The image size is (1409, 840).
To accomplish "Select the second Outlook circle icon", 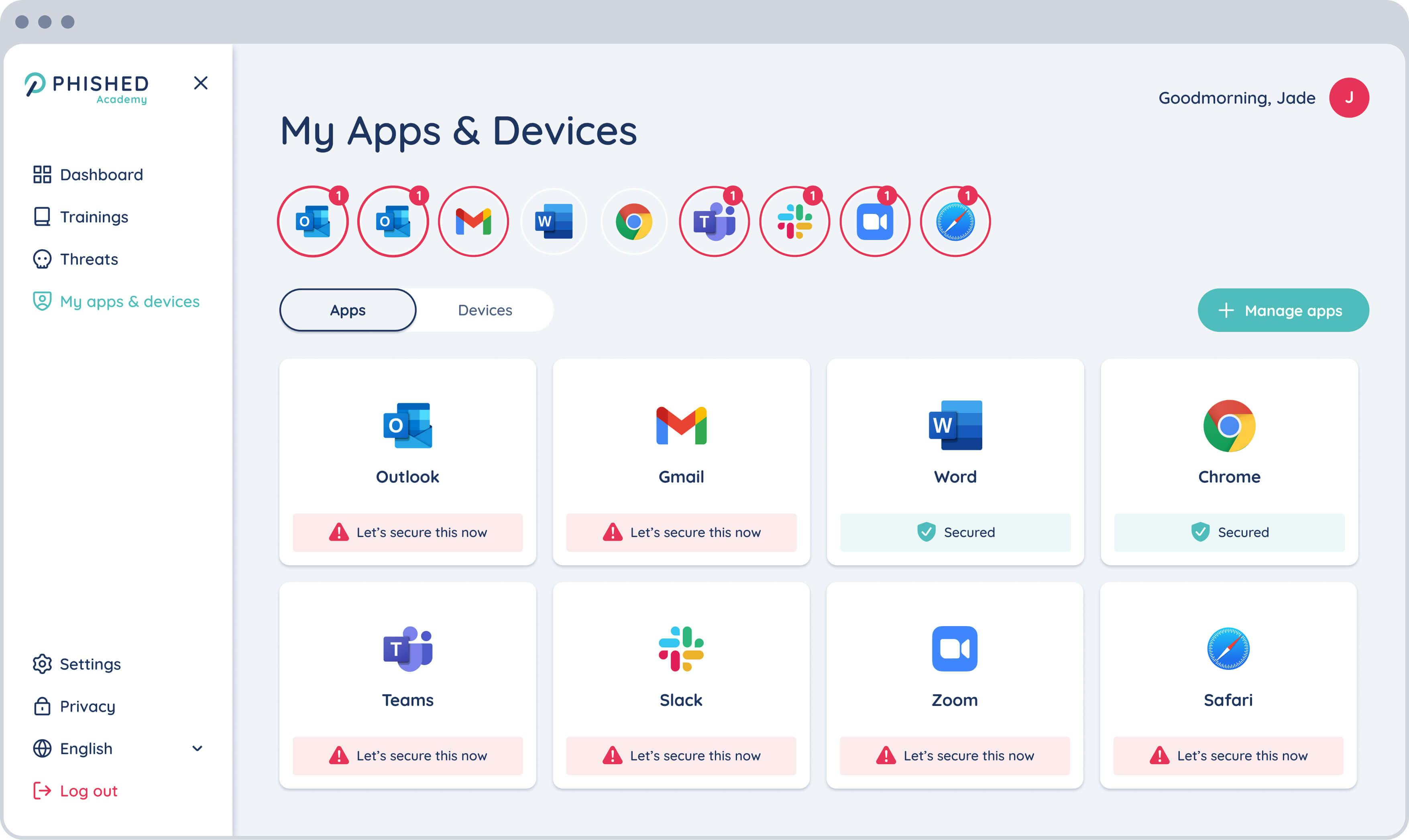I will click(393, 221).
